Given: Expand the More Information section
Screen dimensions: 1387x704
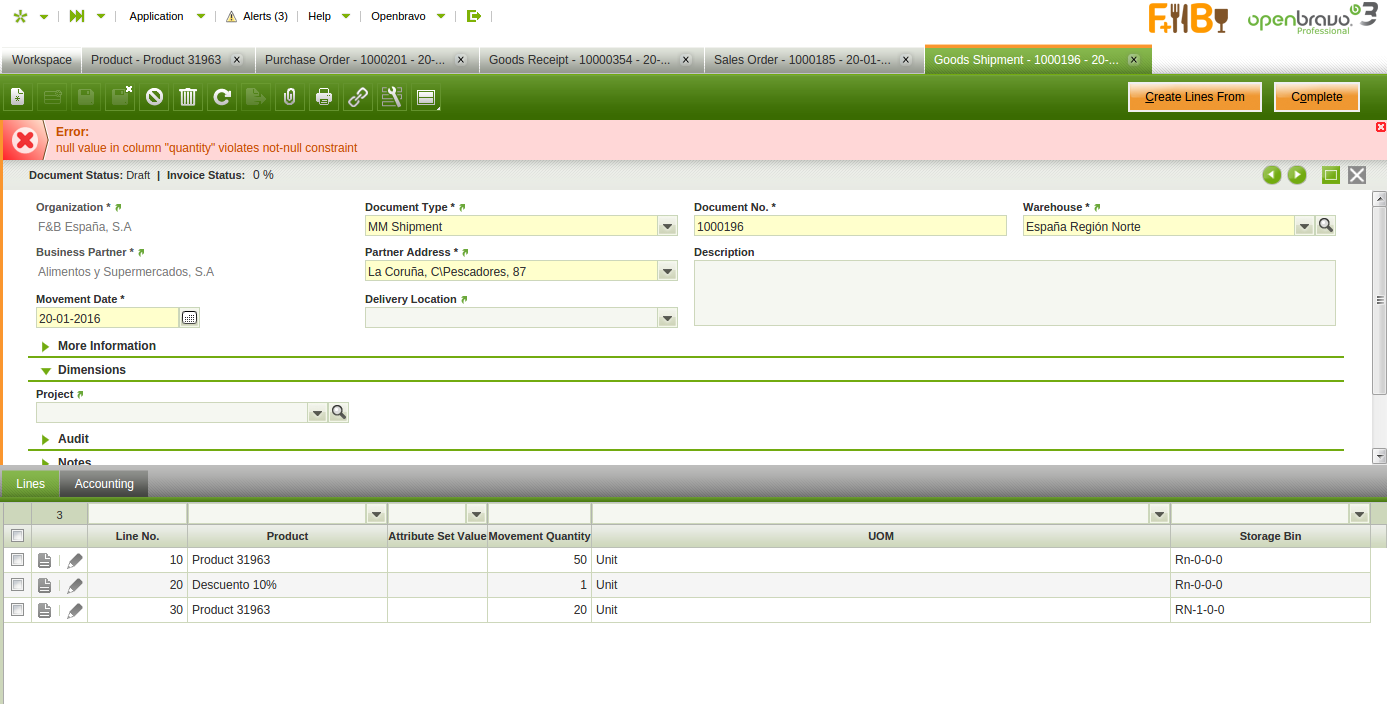Looking at the screenshot, I should 106,346.
